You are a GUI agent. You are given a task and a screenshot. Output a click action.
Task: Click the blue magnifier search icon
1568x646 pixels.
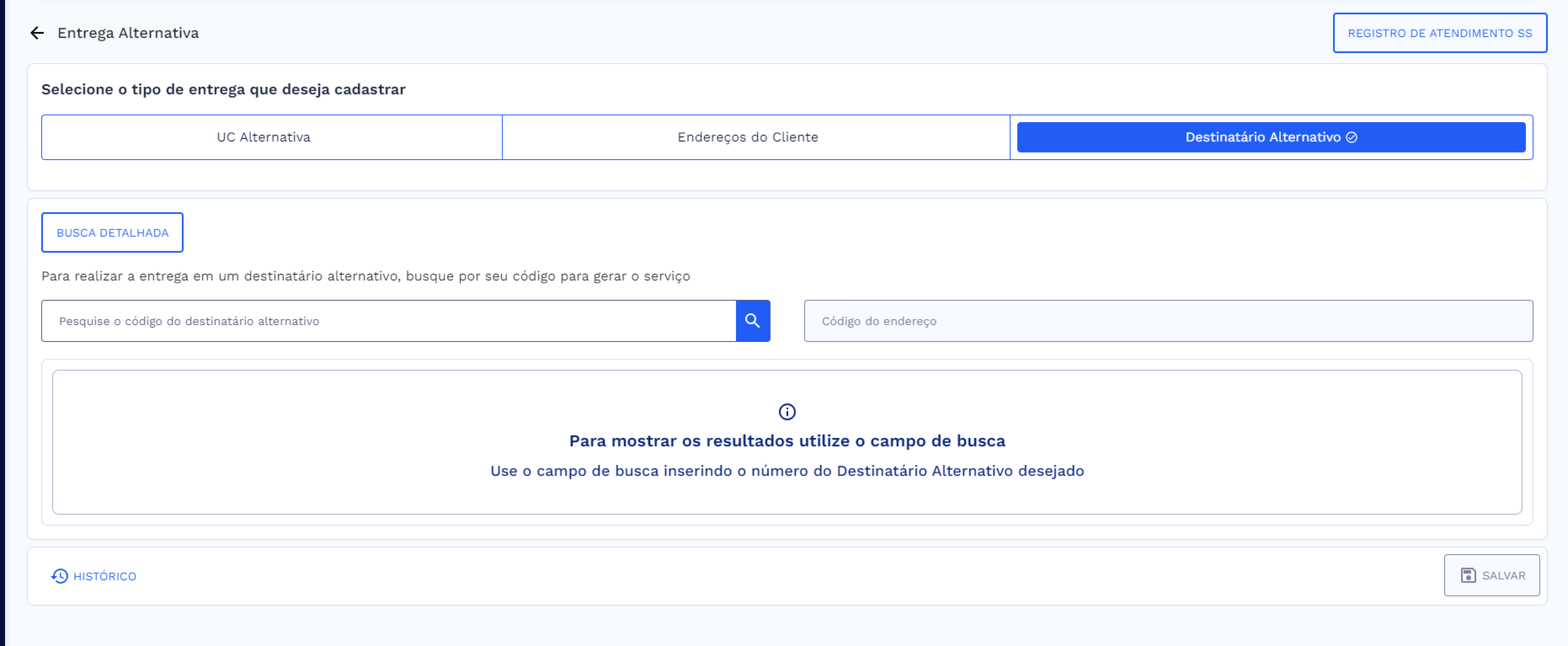click(x=752, y=321)
